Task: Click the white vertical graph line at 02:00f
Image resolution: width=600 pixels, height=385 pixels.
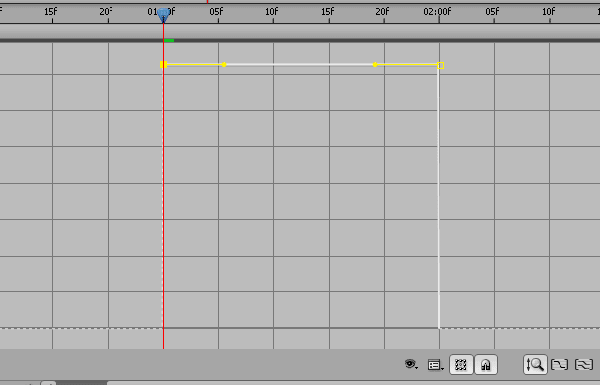Action: (x=439, y=198)
